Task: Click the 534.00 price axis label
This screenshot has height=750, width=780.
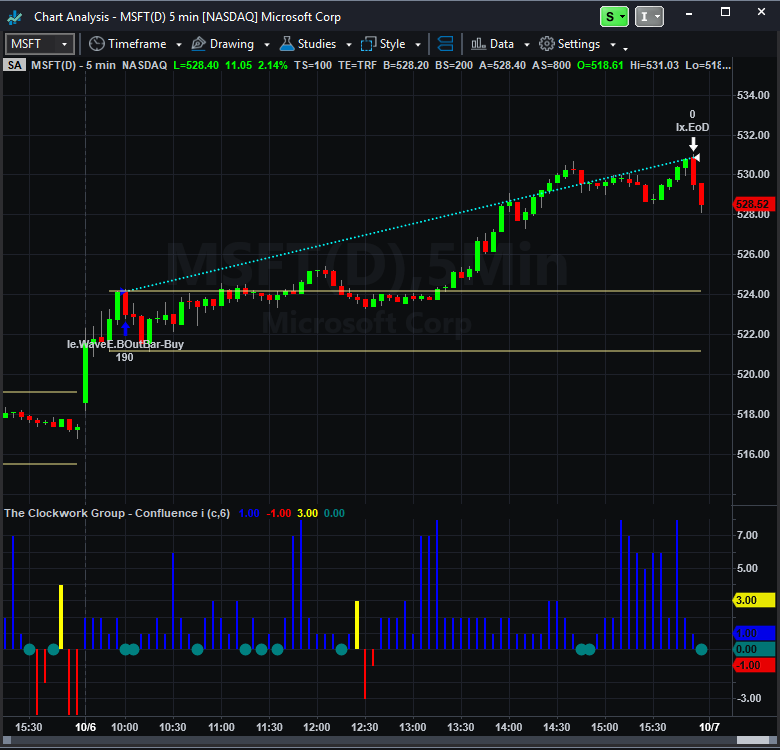Action: pos(753,95)
